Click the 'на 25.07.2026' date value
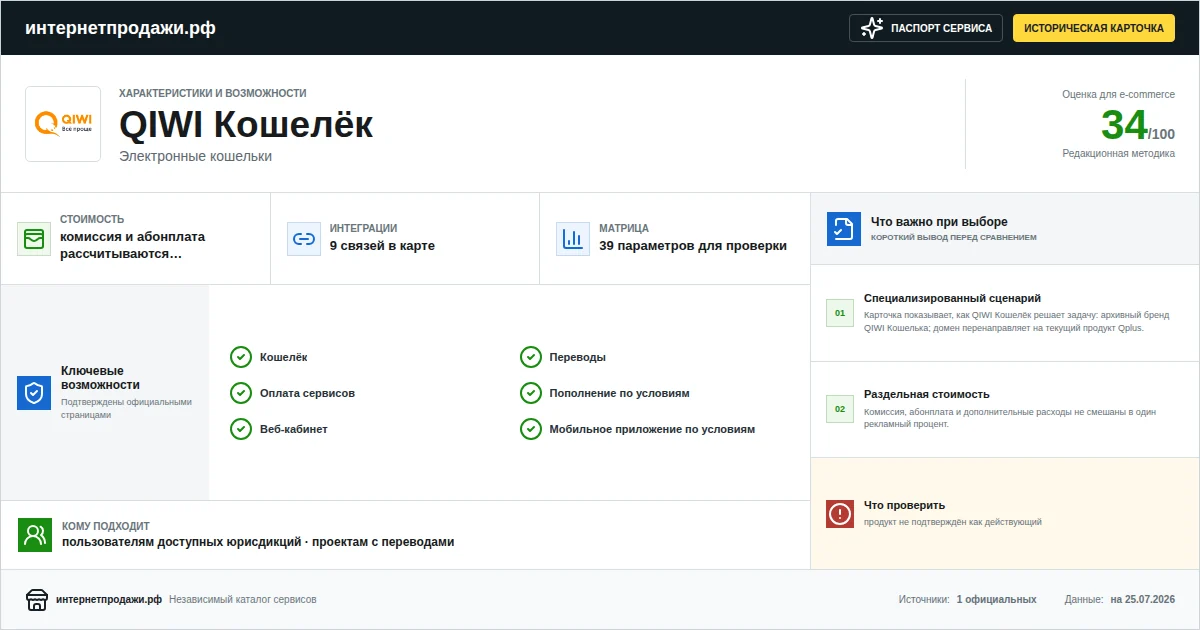1200x630 pixels. 1143,600
